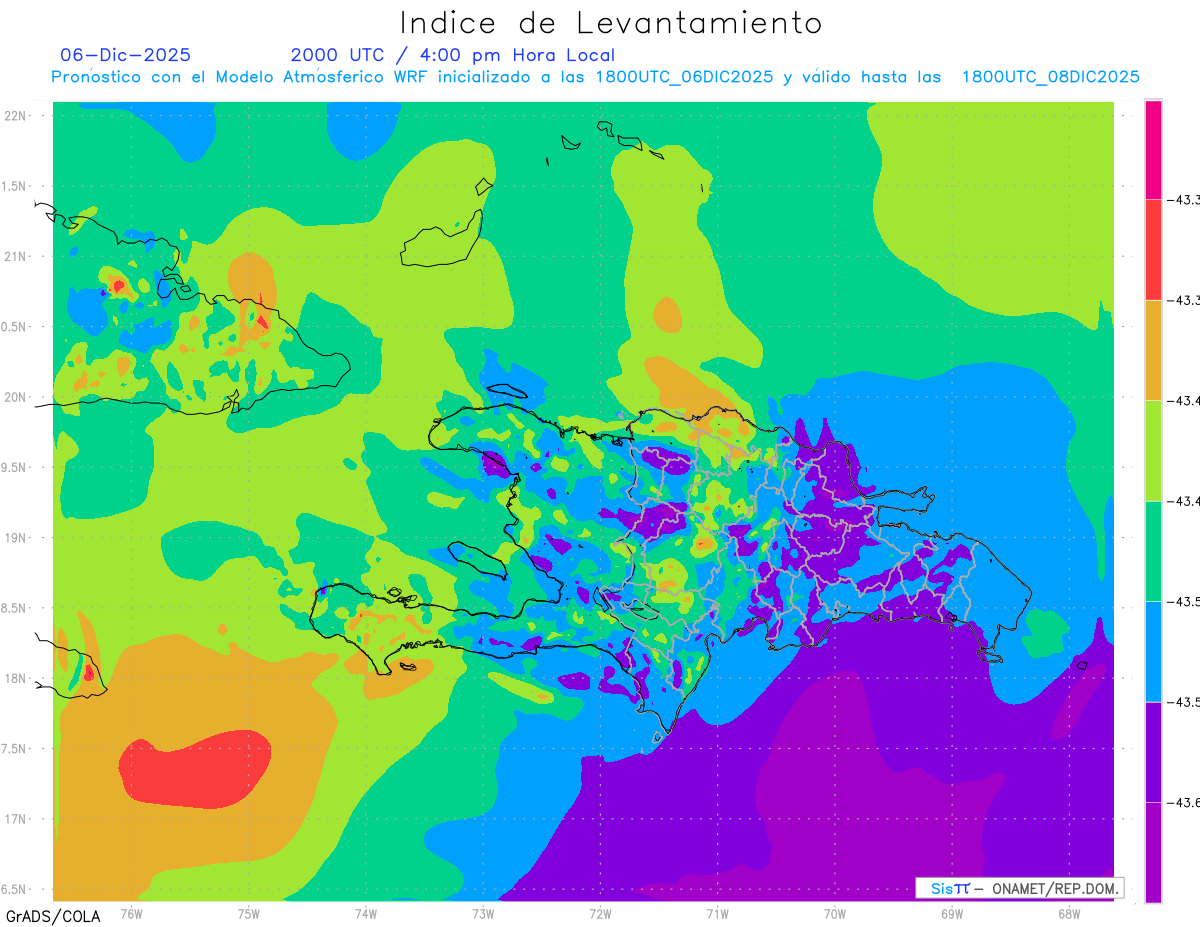Click the red swatch on the color scale
Screen dimensions: 1200x927
click(x=1153, y=249)
